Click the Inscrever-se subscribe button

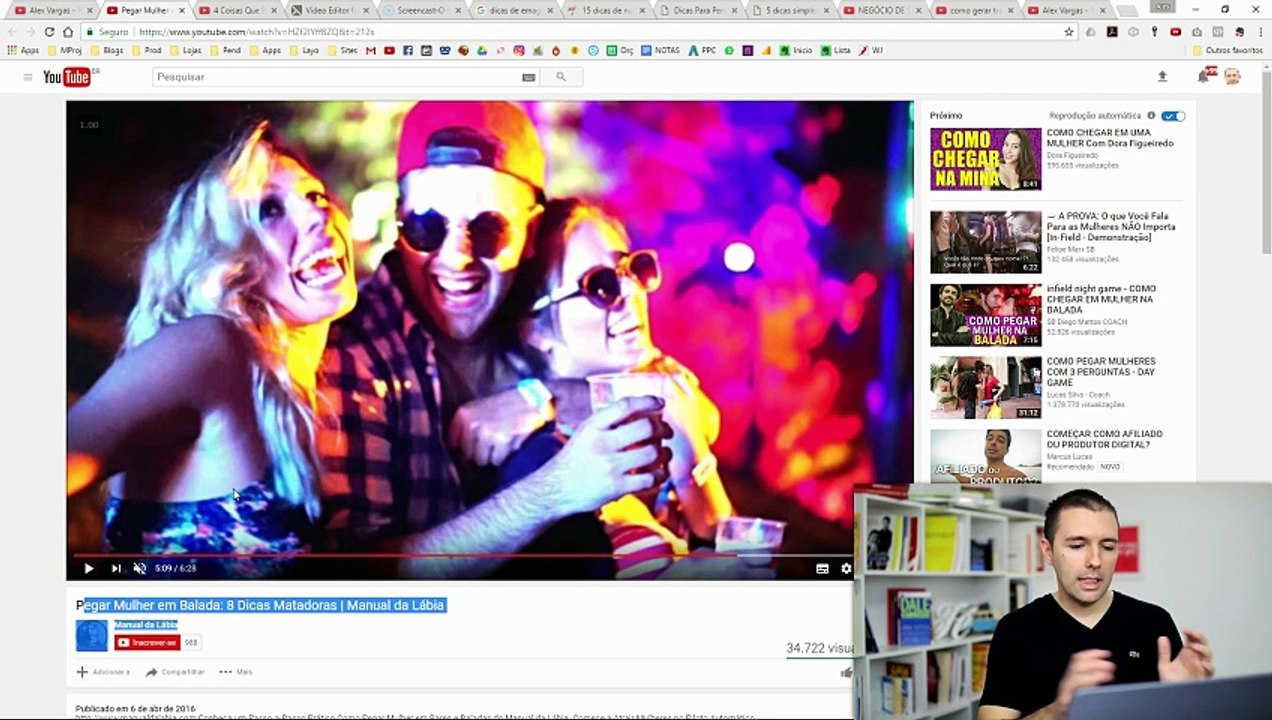(x=147, y=643)
